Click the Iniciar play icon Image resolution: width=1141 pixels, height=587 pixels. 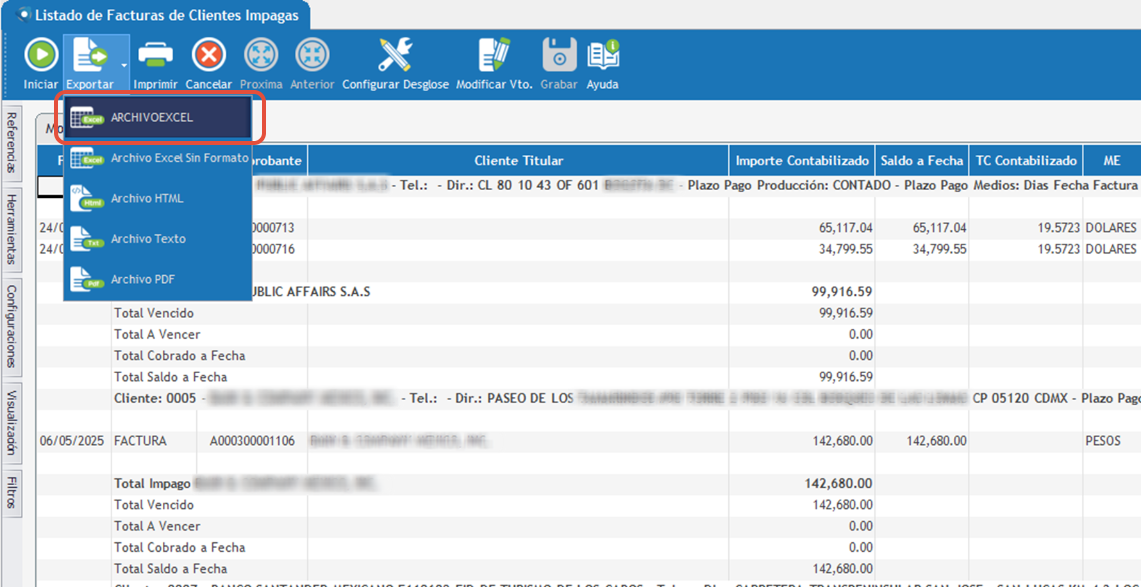point(41,55)
